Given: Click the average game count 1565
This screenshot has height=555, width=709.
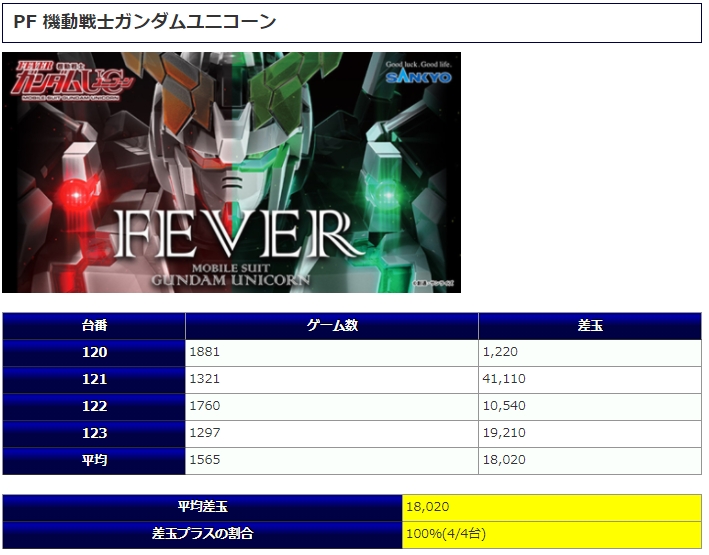Looking at the screenshot, I should point(205,460).
